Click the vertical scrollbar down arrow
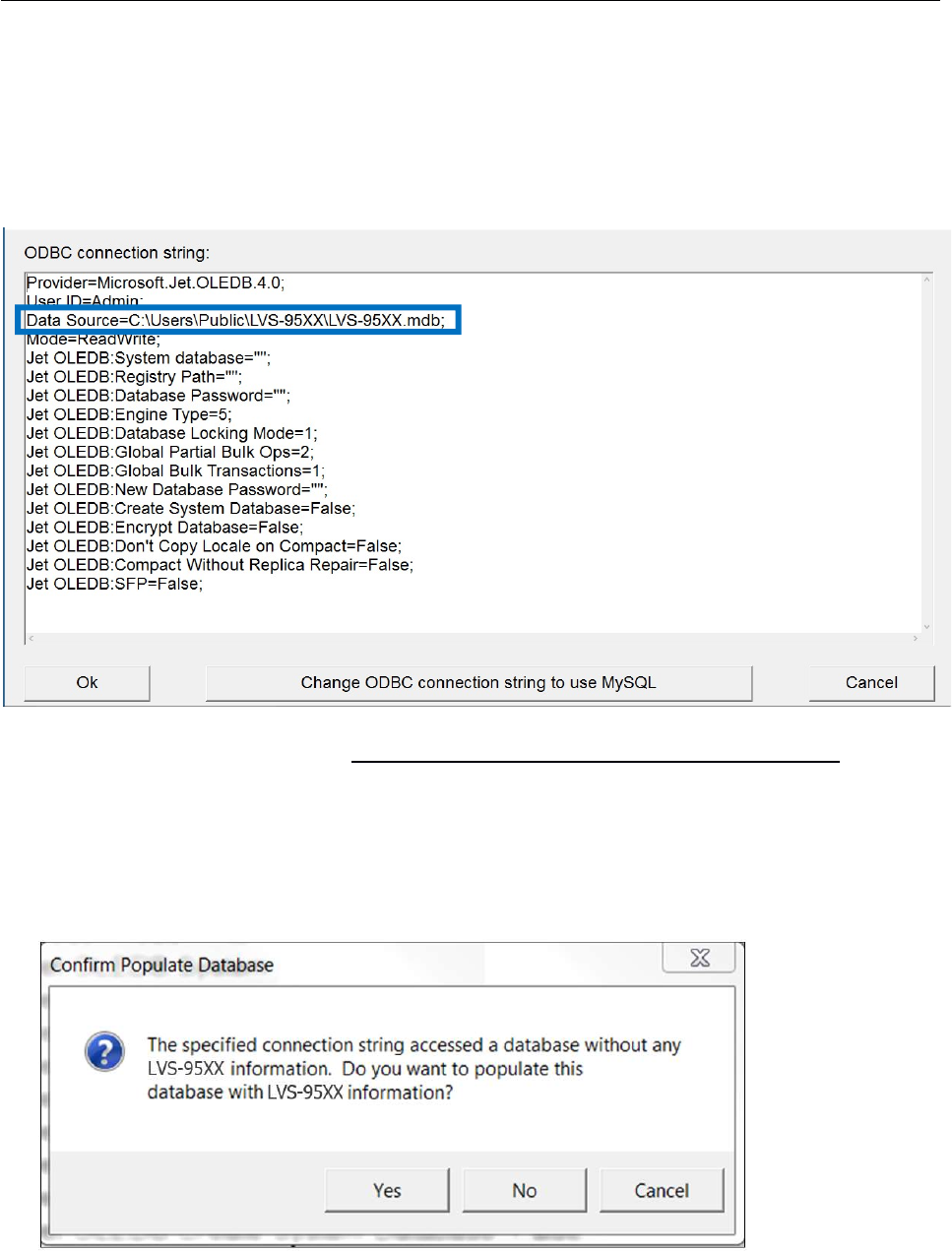952x1251 pixels. click(x=926, y=626)
